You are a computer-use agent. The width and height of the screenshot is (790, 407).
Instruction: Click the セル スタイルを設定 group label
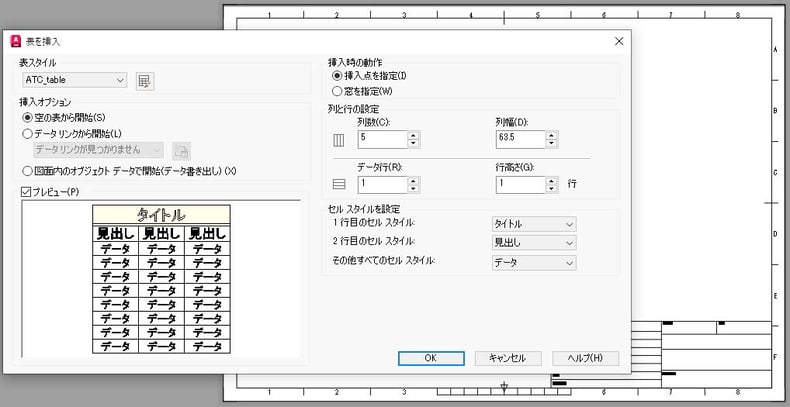pos(364,209)
